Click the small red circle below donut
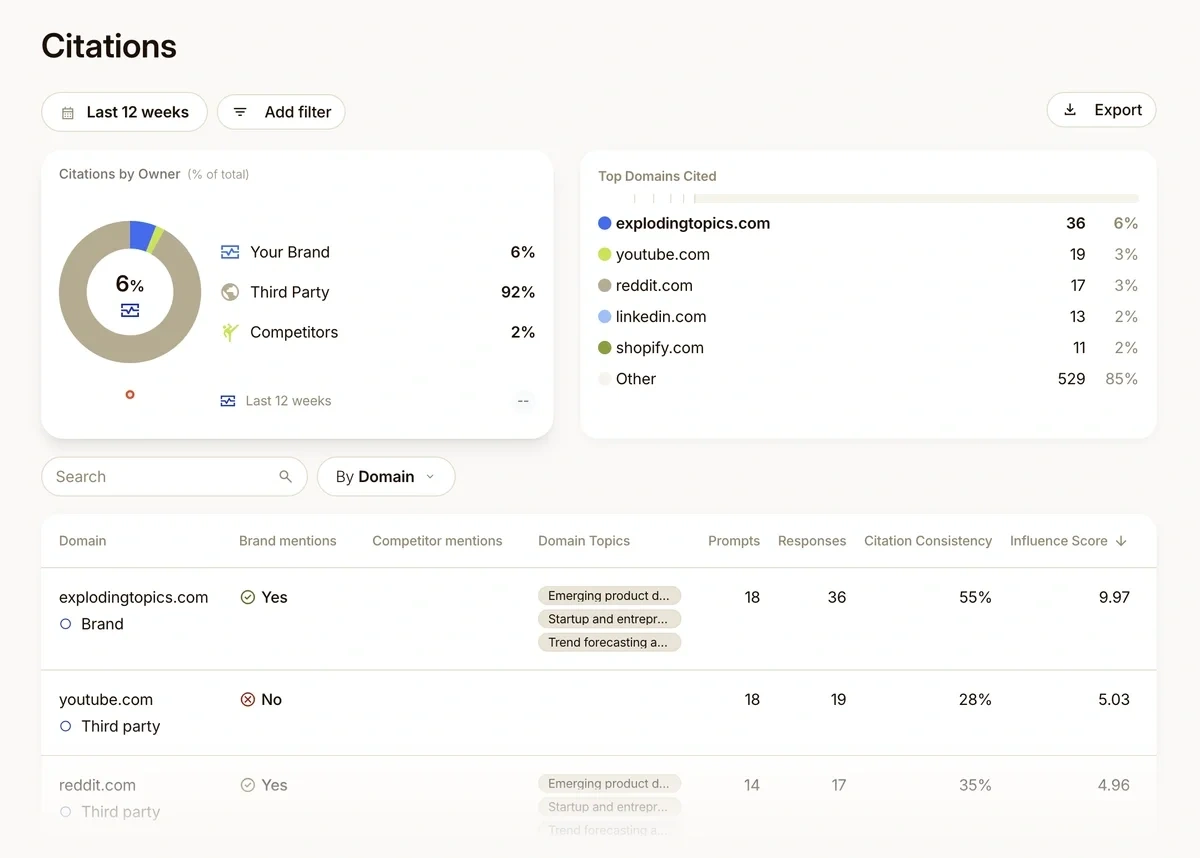The image size is (1200, 858). (x=130, y=394)
